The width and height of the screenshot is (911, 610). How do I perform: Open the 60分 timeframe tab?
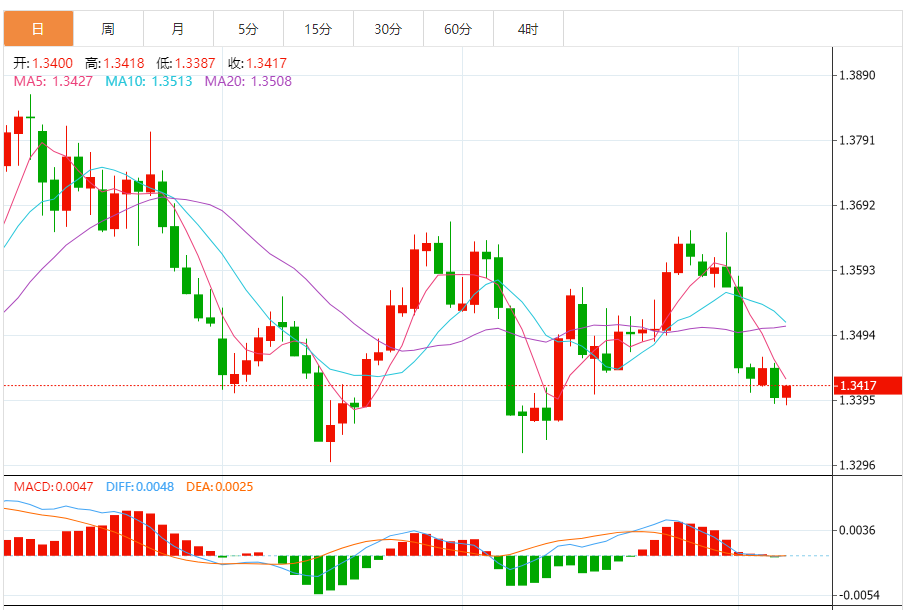(458, 28)
